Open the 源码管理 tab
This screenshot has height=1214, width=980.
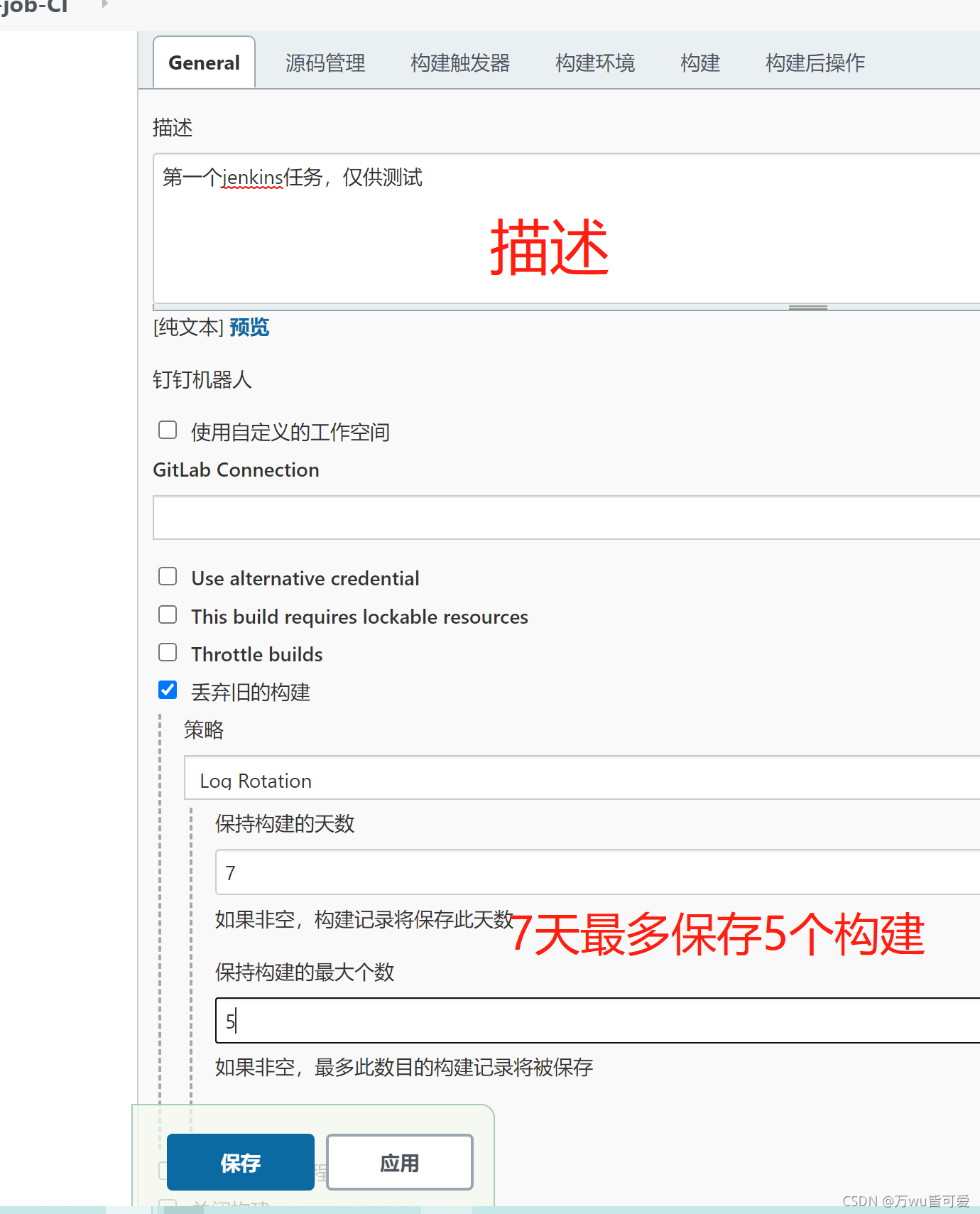coord(325,63)
